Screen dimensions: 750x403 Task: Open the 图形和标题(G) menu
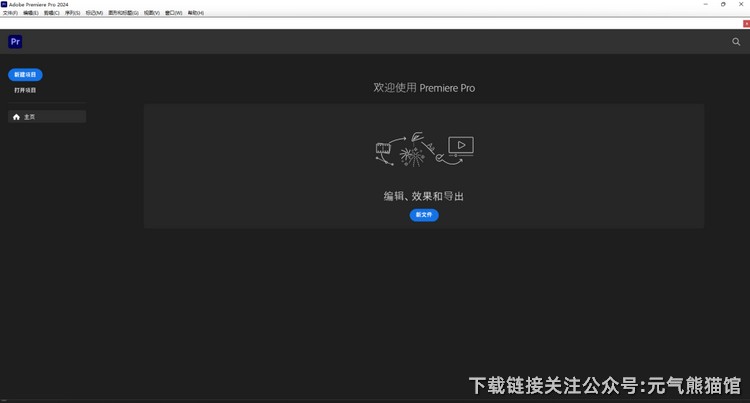click(x=124, y=13)
